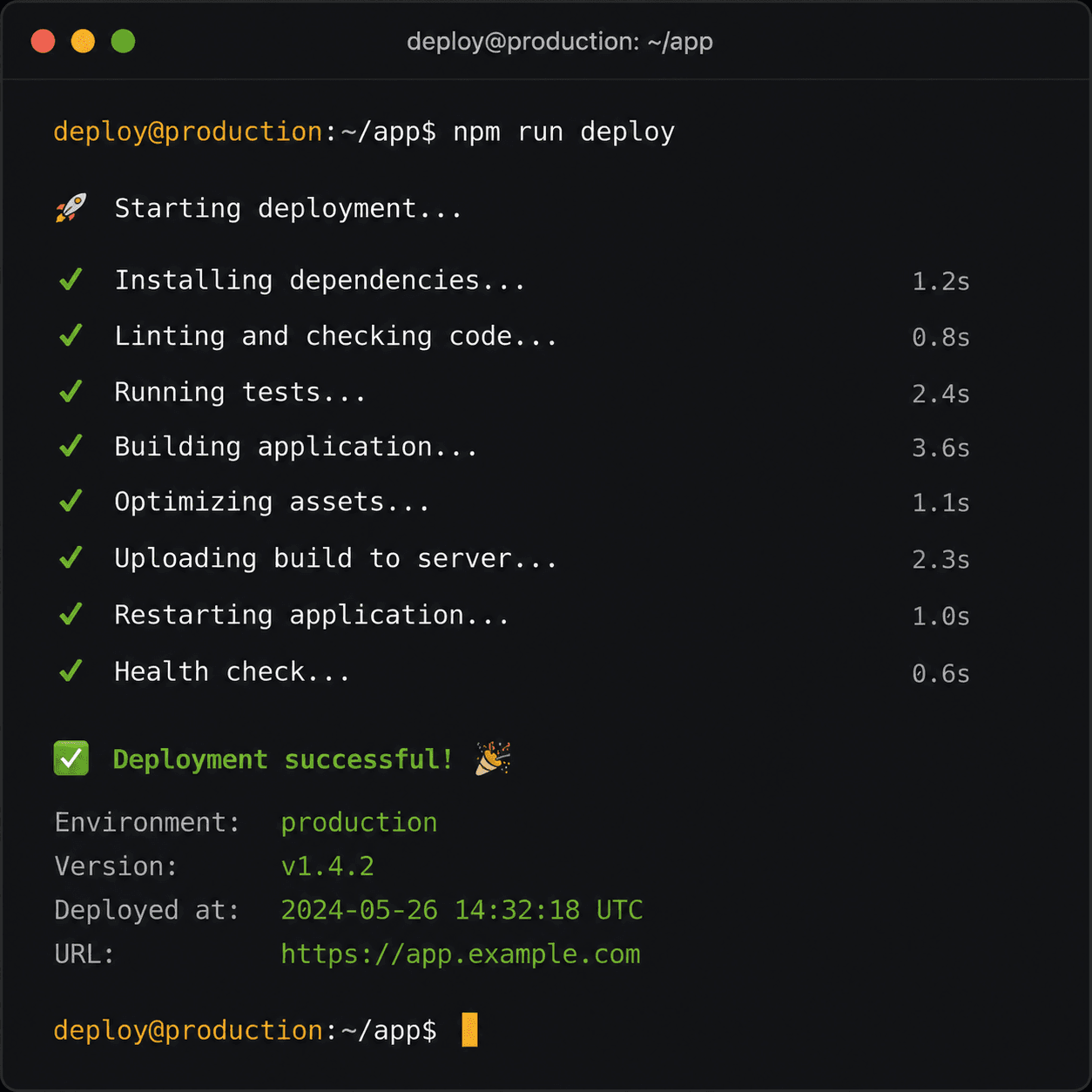
Task: Click the Running tests... text
Action: (240, 392)
